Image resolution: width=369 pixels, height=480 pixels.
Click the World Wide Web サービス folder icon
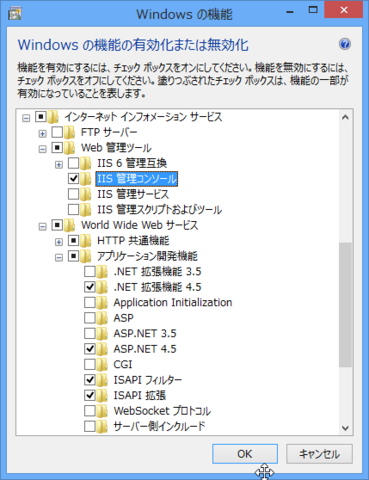click(70, 225)
